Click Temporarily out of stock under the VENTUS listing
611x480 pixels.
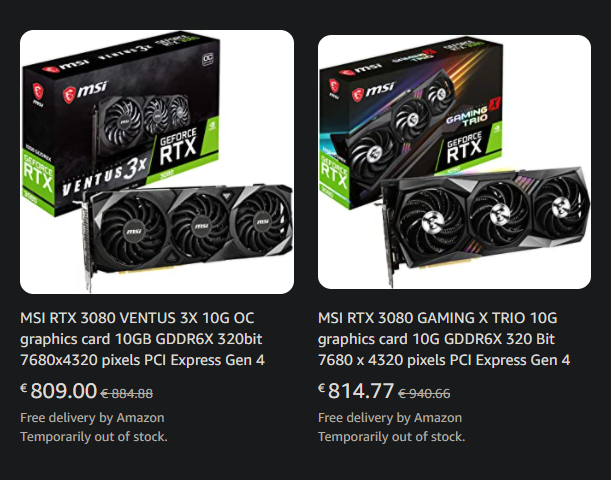pos(94,437)
